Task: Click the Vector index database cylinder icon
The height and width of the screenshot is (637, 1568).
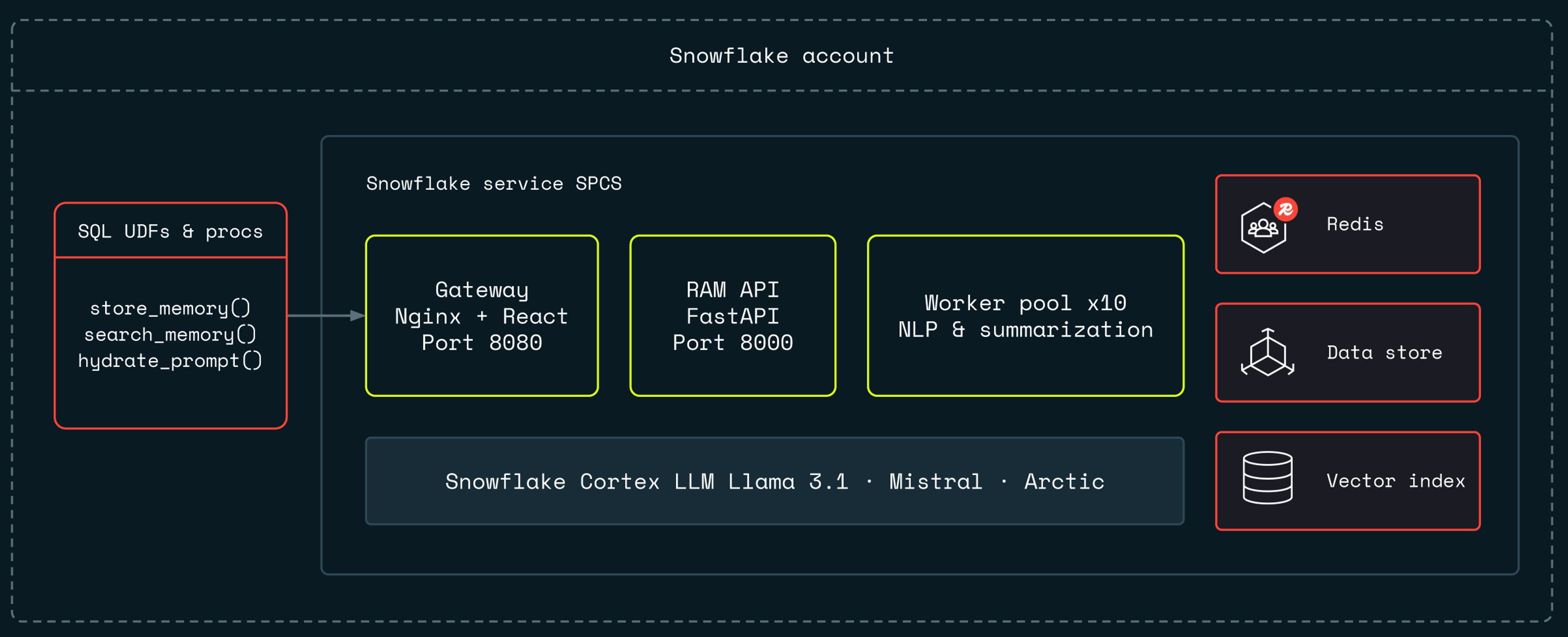Action: tap(1267, 477)
